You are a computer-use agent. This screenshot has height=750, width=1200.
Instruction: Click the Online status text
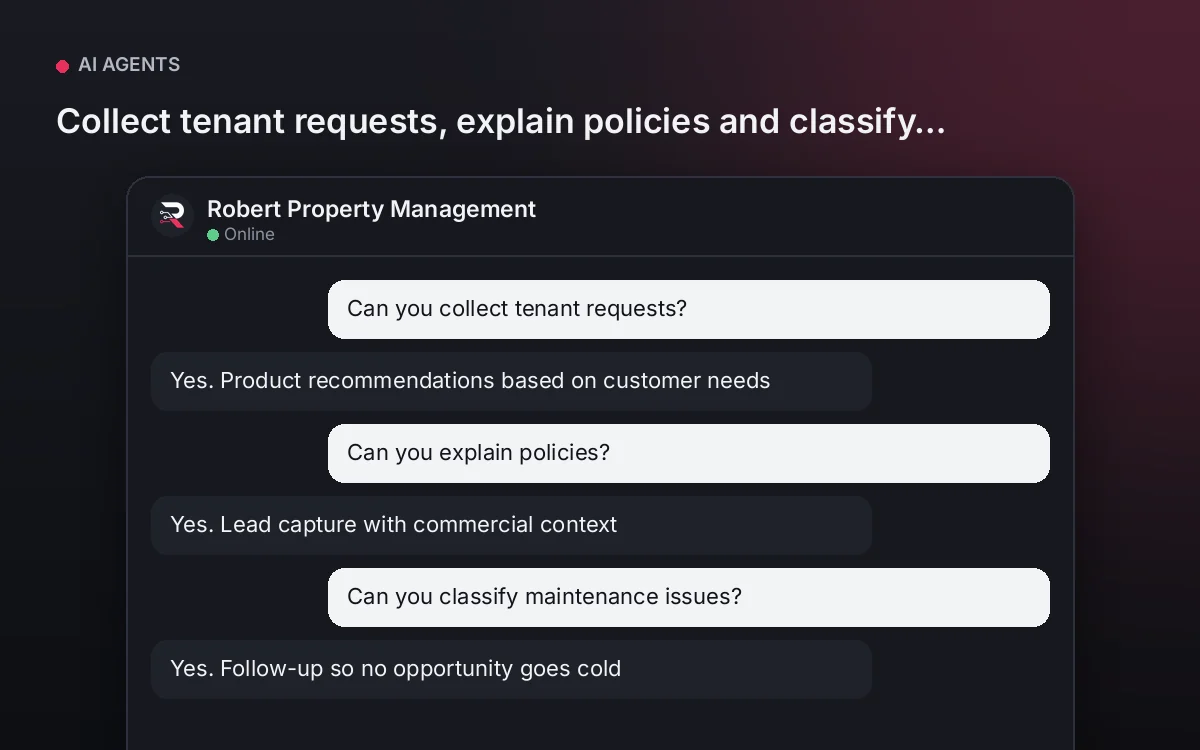(249, 234)
